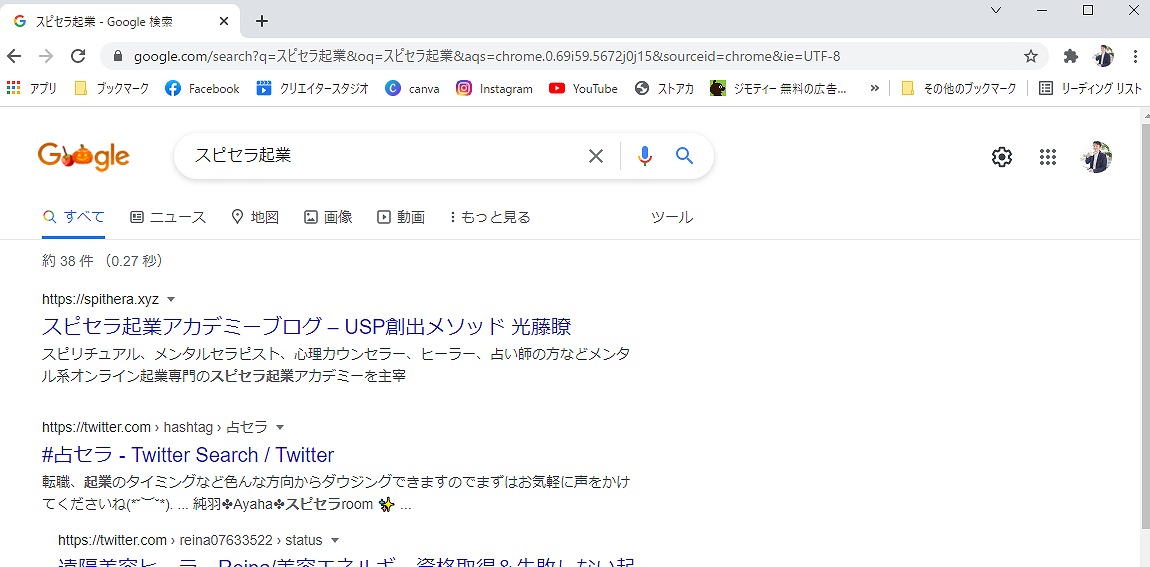Open the Facebook bookmark
The height and width of the screenshot is (567, 1150).
tap(202, 88)
